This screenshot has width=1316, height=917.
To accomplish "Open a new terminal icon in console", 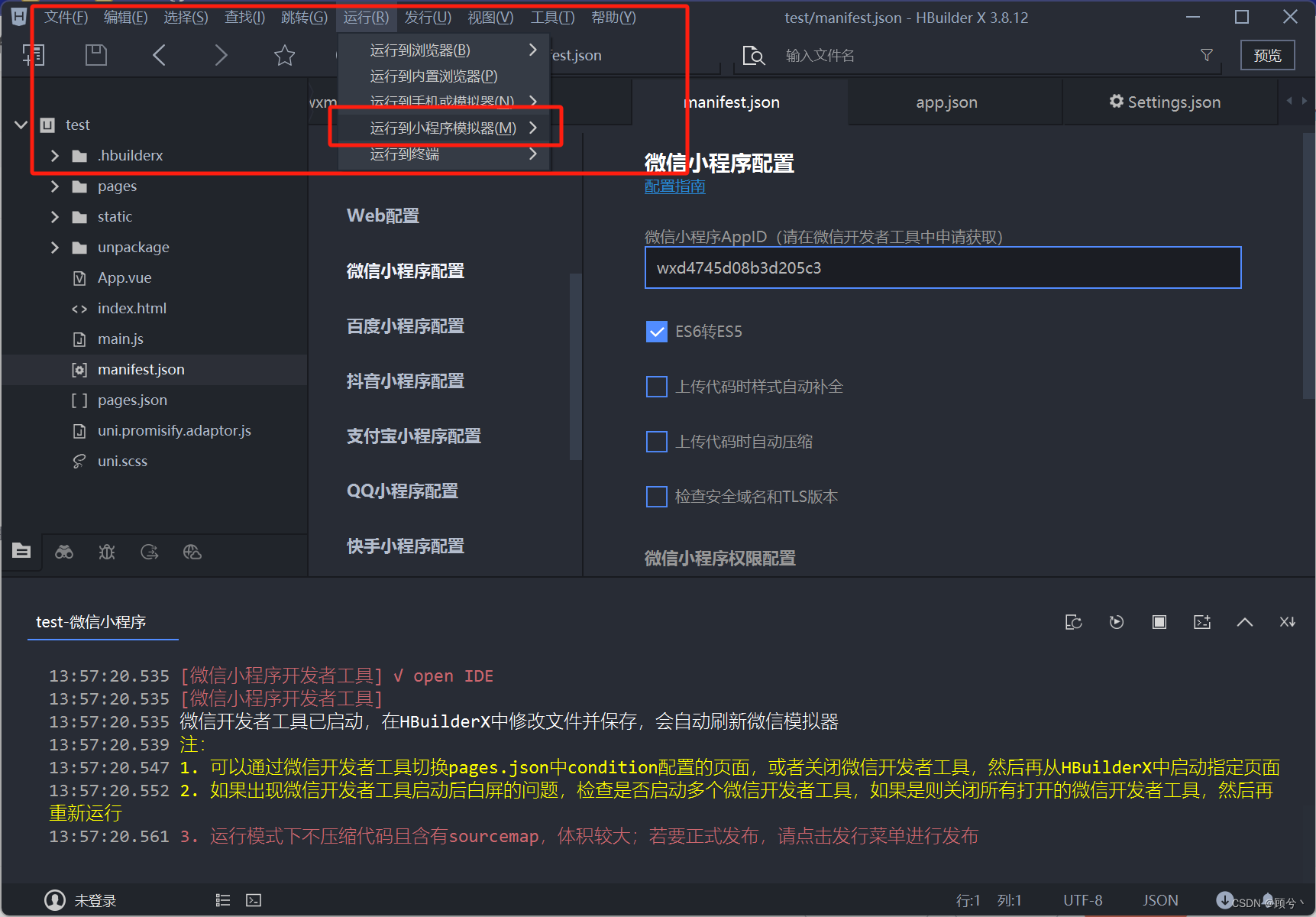I will [1202, 622].
